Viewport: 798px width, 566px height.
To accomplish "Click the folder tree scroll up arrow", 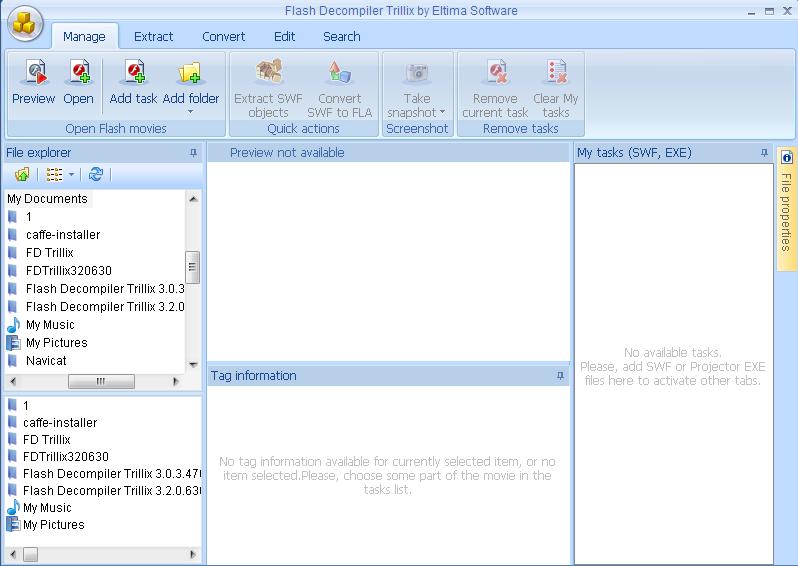I will [193, 199].
